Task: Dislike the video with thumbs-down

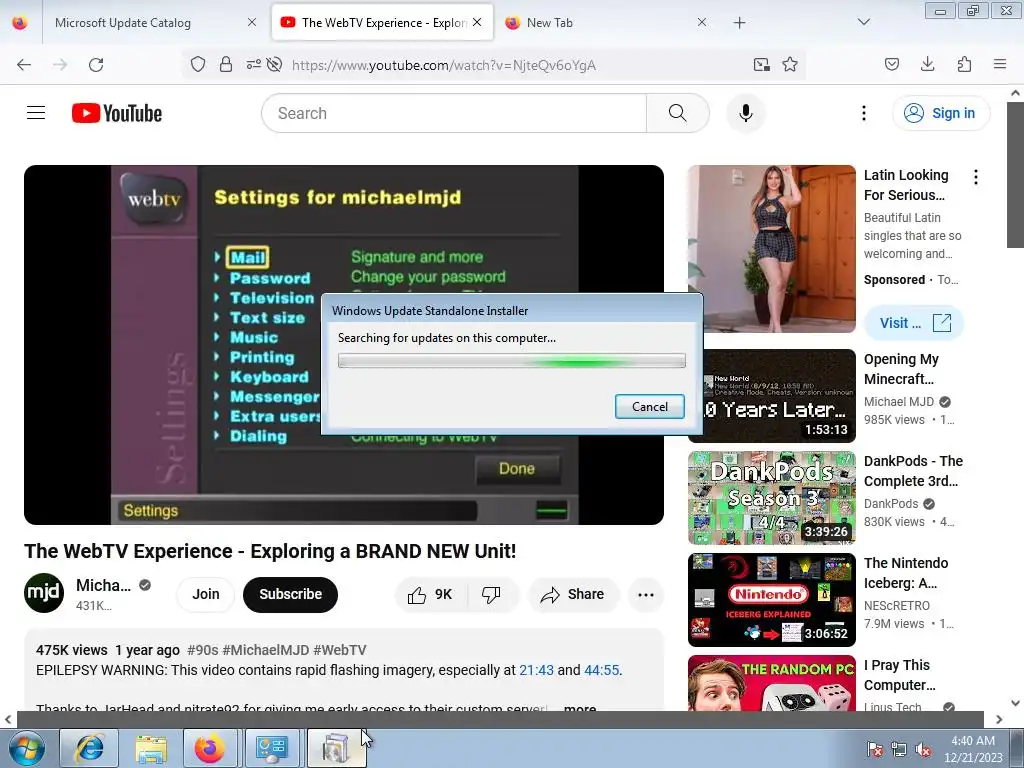Action: coord(491,594)
